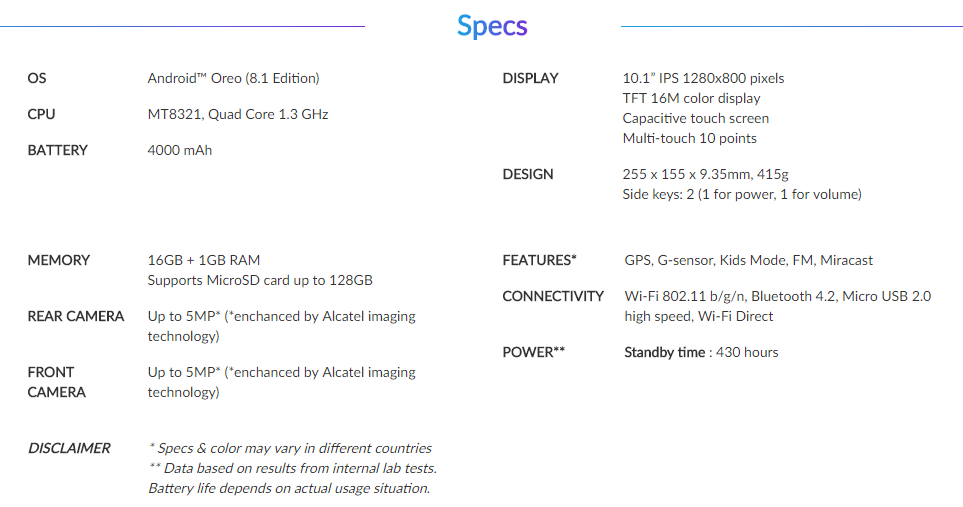This screenshot has height=507, width=963.
Task: Select the CPU label
Action: click(x=42, y=114)
